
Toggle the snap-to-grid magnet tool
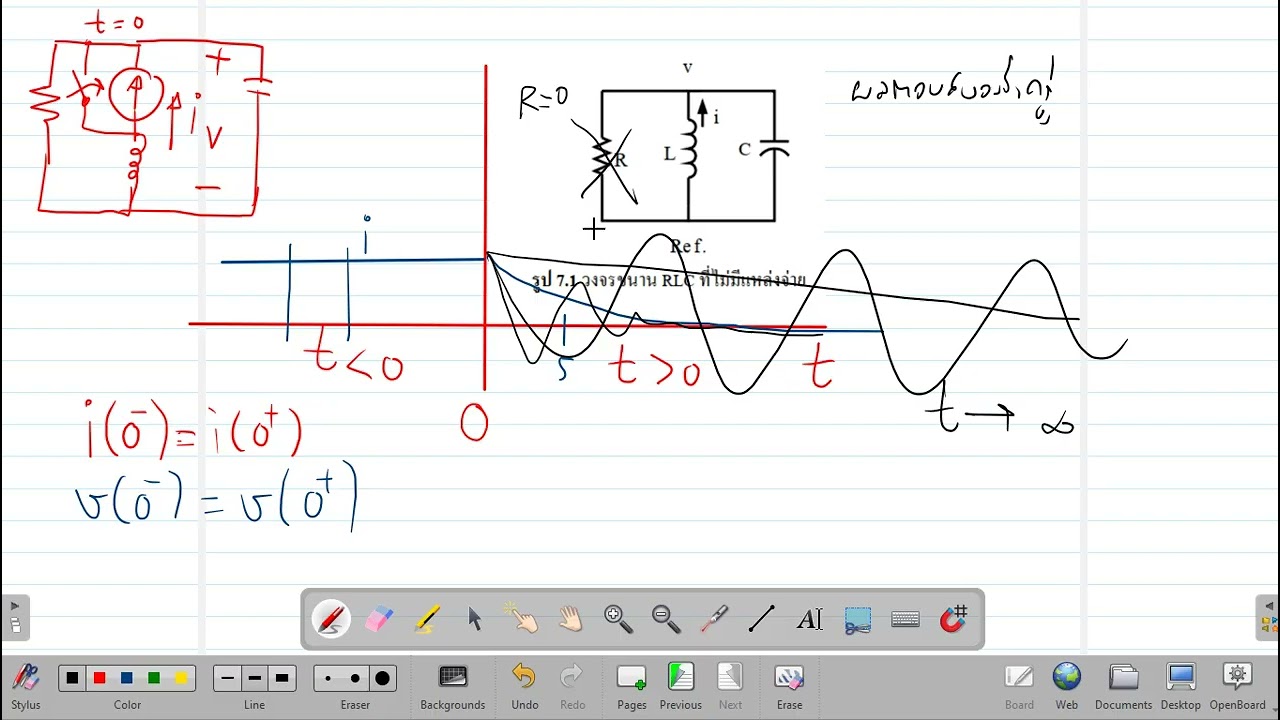[953, 619]
